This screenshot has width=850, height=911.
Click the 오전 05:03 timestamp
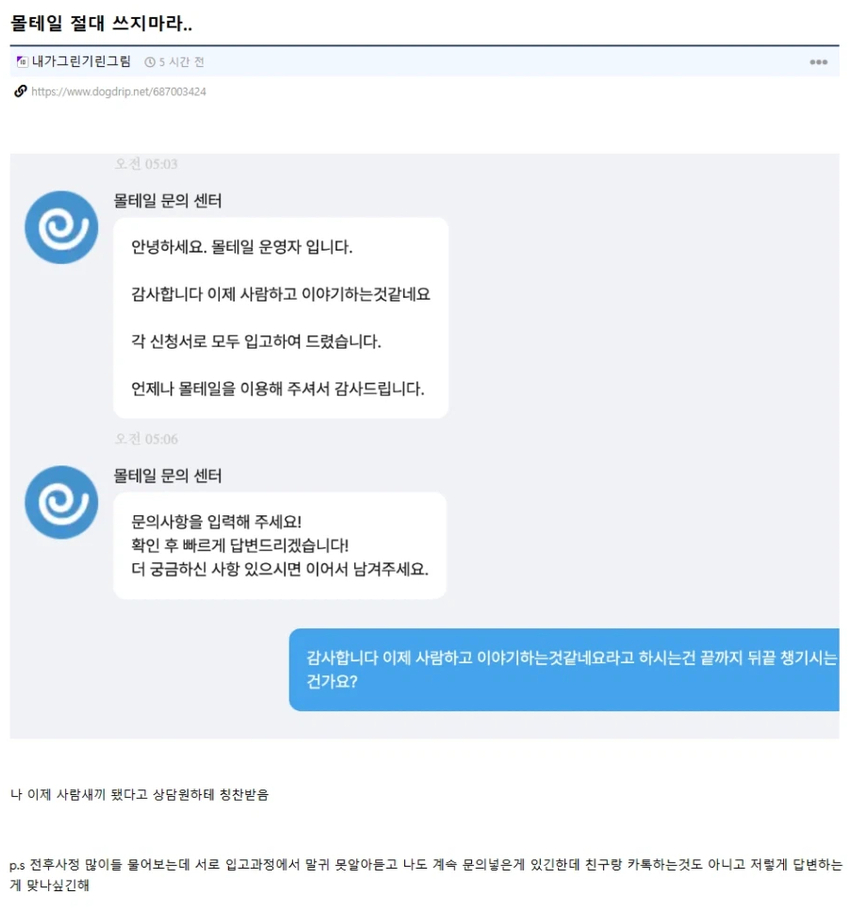[146, 164]
